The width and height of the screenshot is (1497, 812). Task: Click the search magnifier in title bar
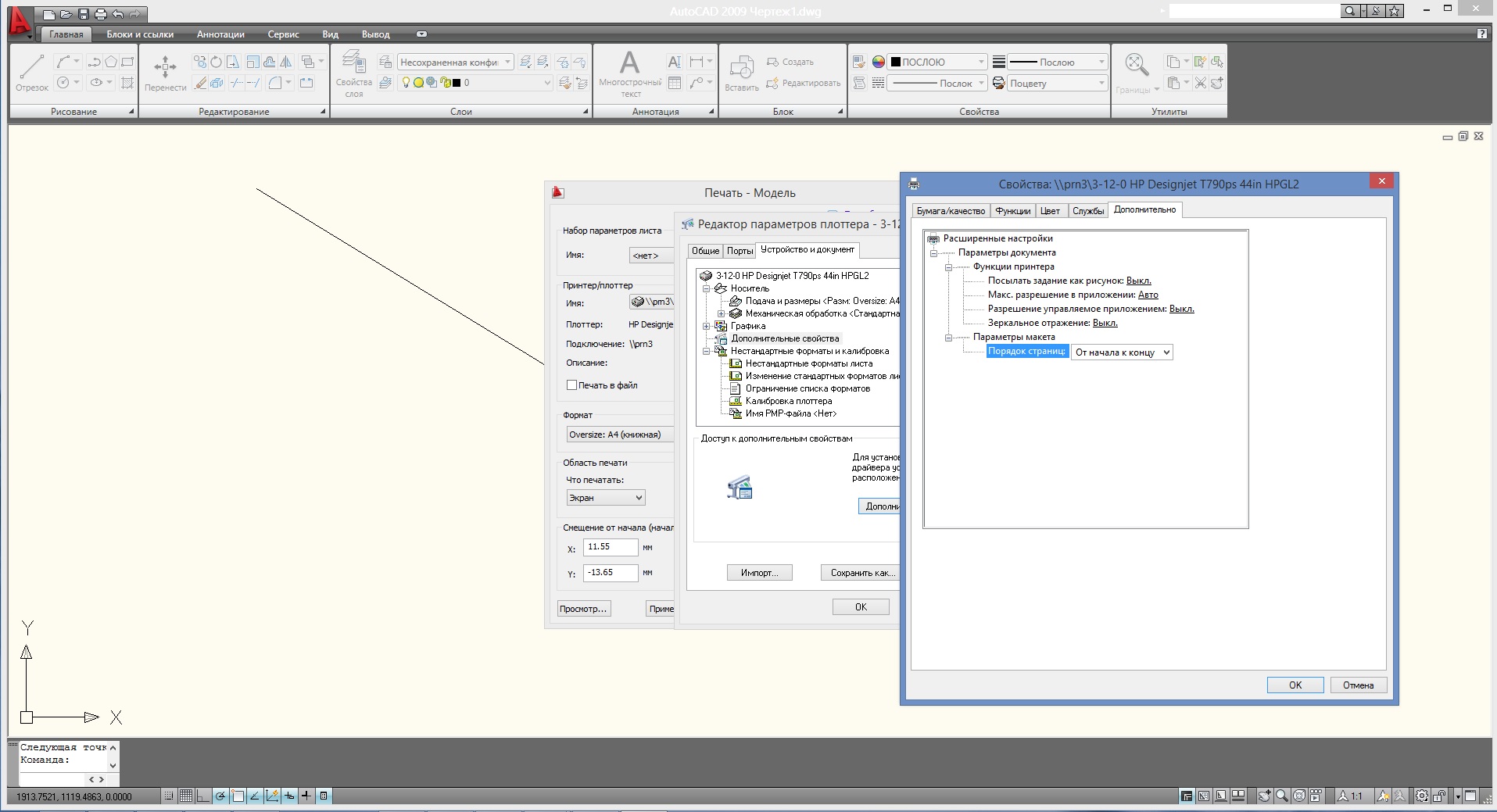tap(1349, 11)
